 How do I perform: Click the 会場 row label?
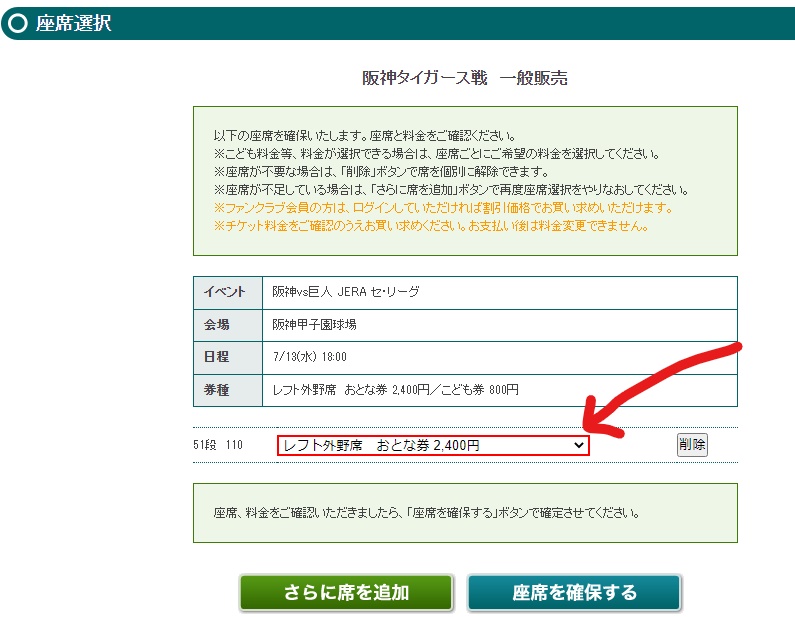click(228, 324)
